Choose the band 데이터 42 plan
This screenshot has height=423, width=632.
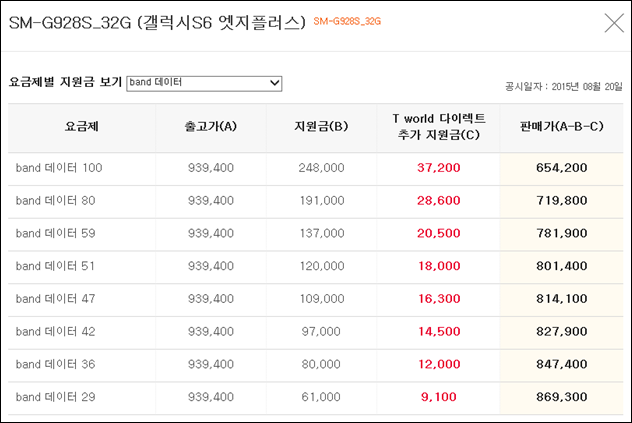[x=56, y=331]
